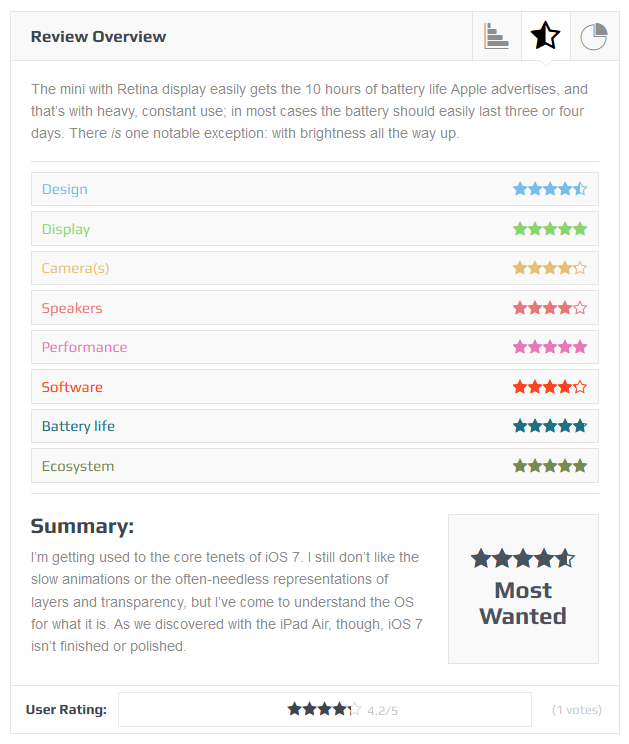
Task: Click the Ecosystem rating stars
Action: click(549, 466)
